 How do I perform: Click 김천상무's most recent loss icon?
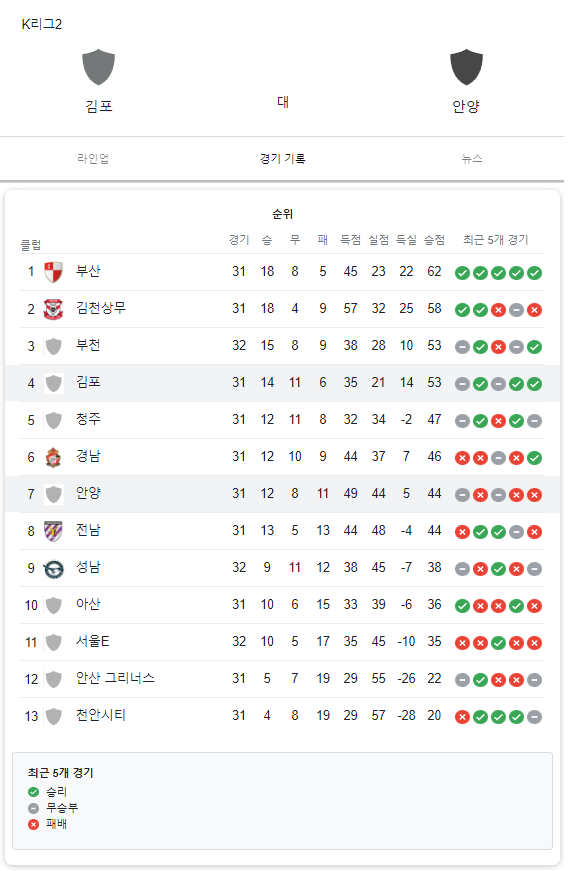[x=535, y=310]
